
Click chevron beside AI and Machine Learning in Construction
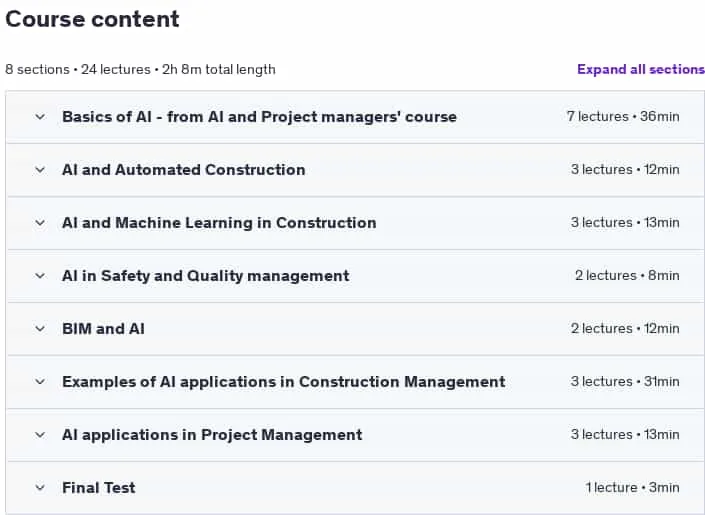pos(40,223)
